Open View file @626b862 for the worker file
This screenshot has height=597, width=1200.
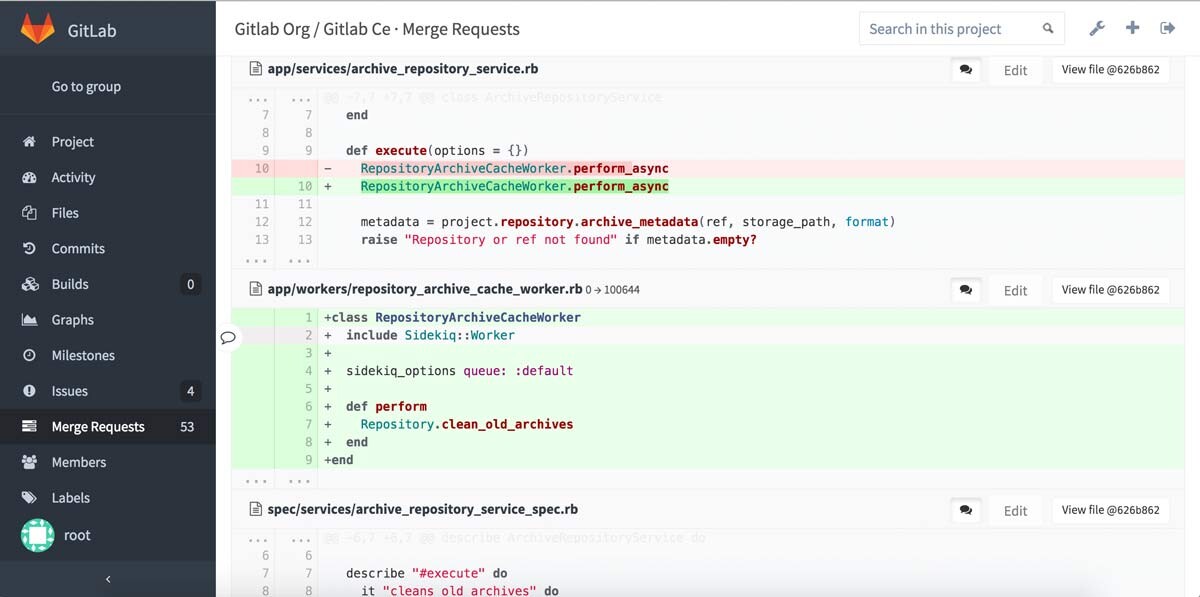[1110, 289]
